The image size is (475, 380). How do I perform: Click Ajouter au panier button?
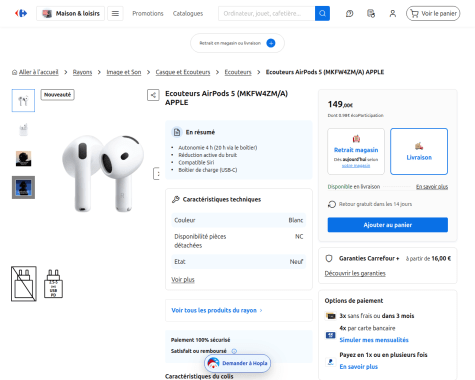click(x=388, y=225)
